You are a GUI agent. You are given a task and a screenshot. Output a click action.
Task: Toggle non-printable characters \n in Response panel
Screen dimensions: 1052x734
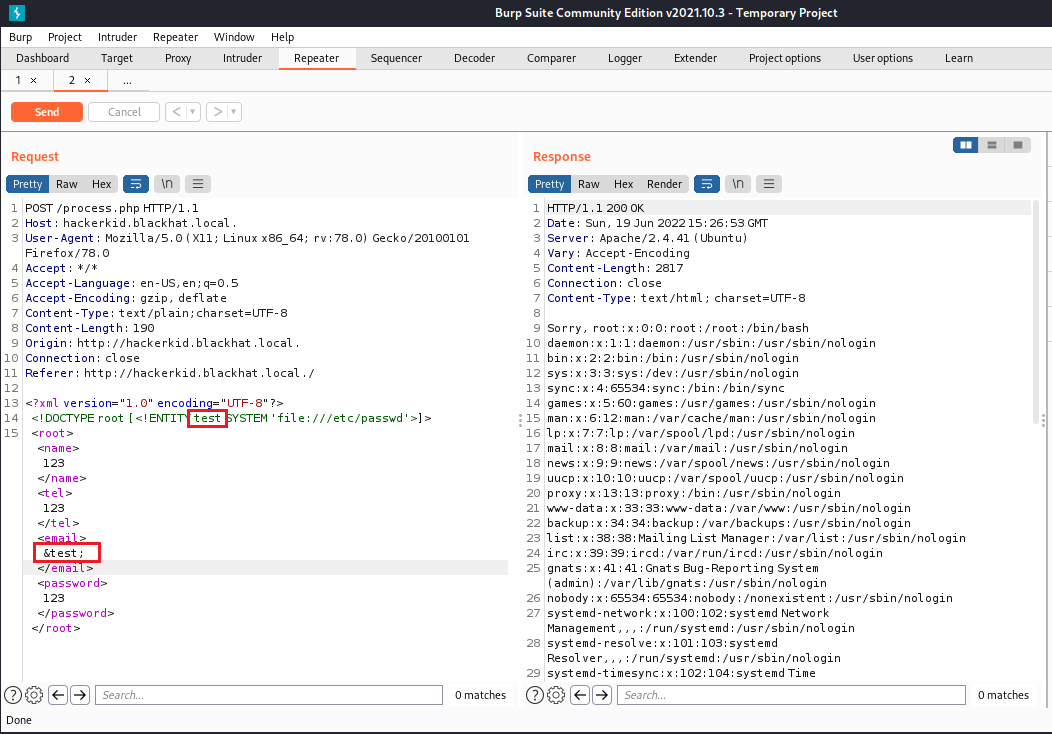[x=738, y=184]
